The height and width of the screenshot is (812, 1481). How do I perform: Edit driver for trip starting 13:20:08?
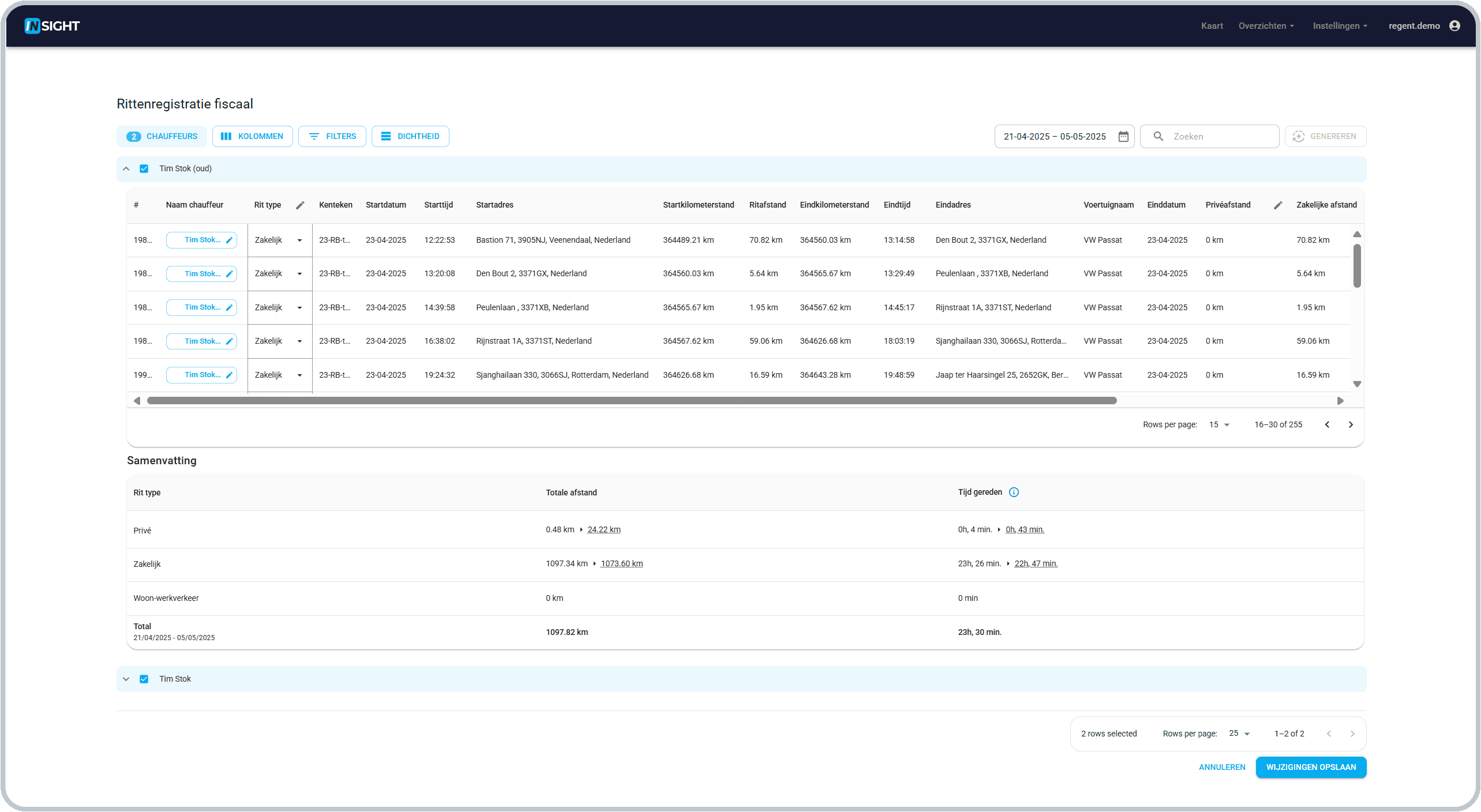201,274
